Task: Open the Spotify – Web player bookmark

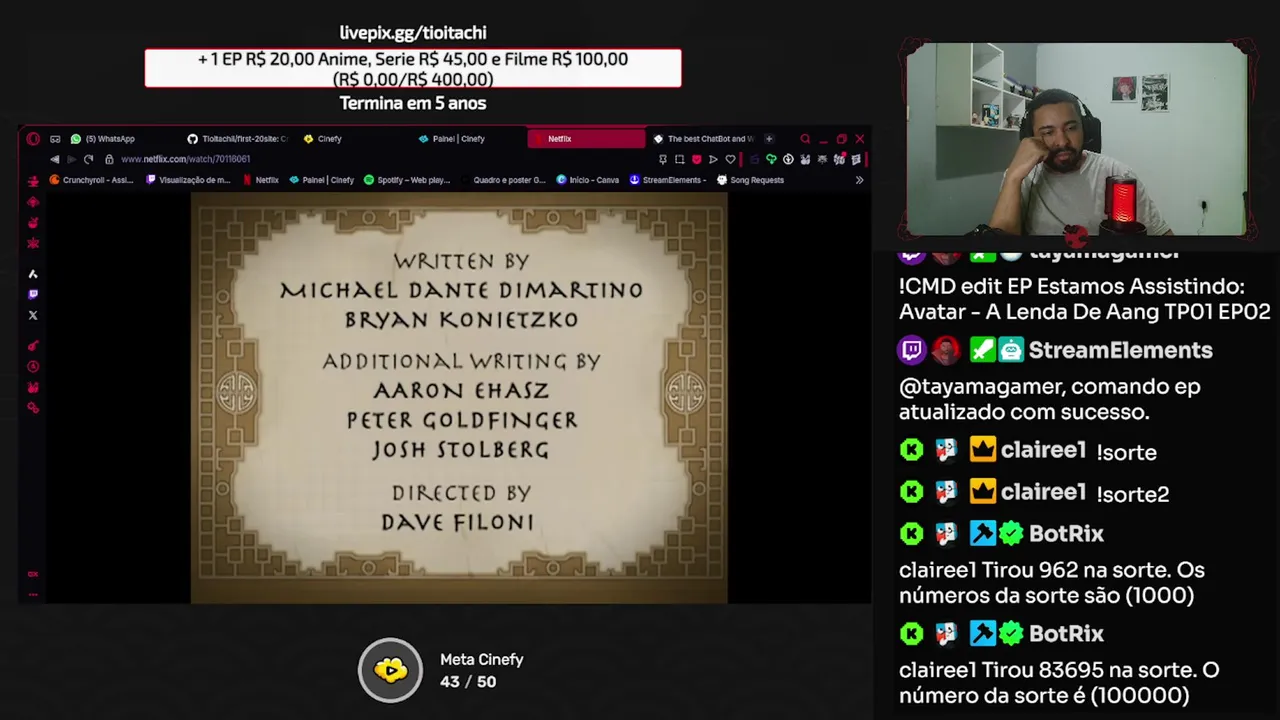Action: coord(407,180)
